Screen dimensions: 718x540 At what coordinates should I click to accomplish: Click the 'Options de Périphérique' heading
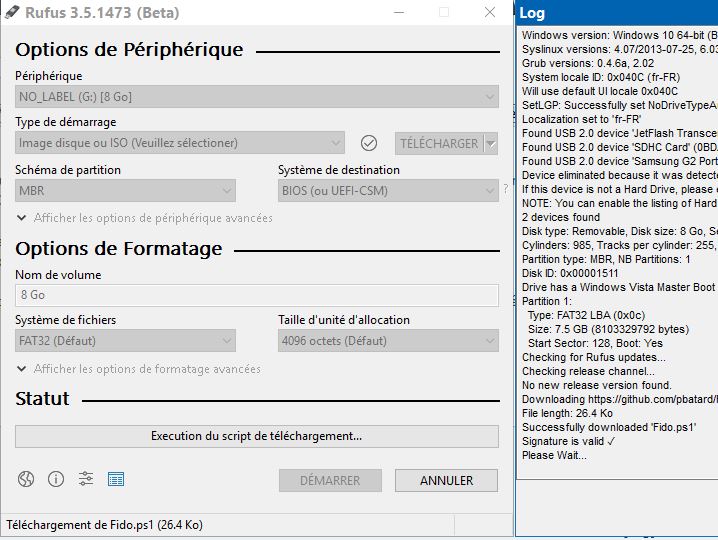129,50
